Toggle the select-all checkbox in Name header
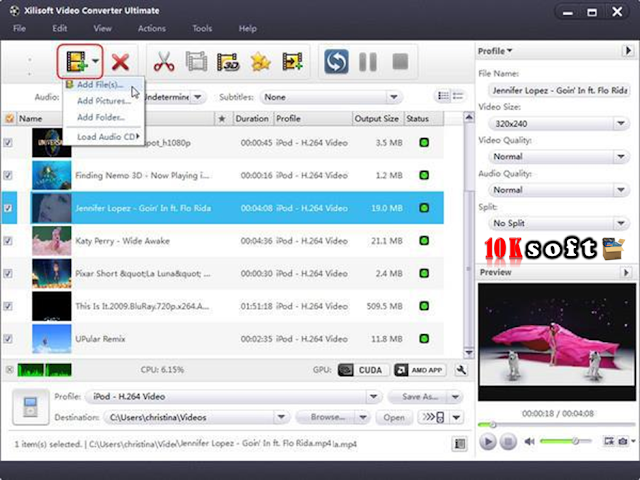The width and height of the screenshot is (640, 480). [x=9, y=119]
